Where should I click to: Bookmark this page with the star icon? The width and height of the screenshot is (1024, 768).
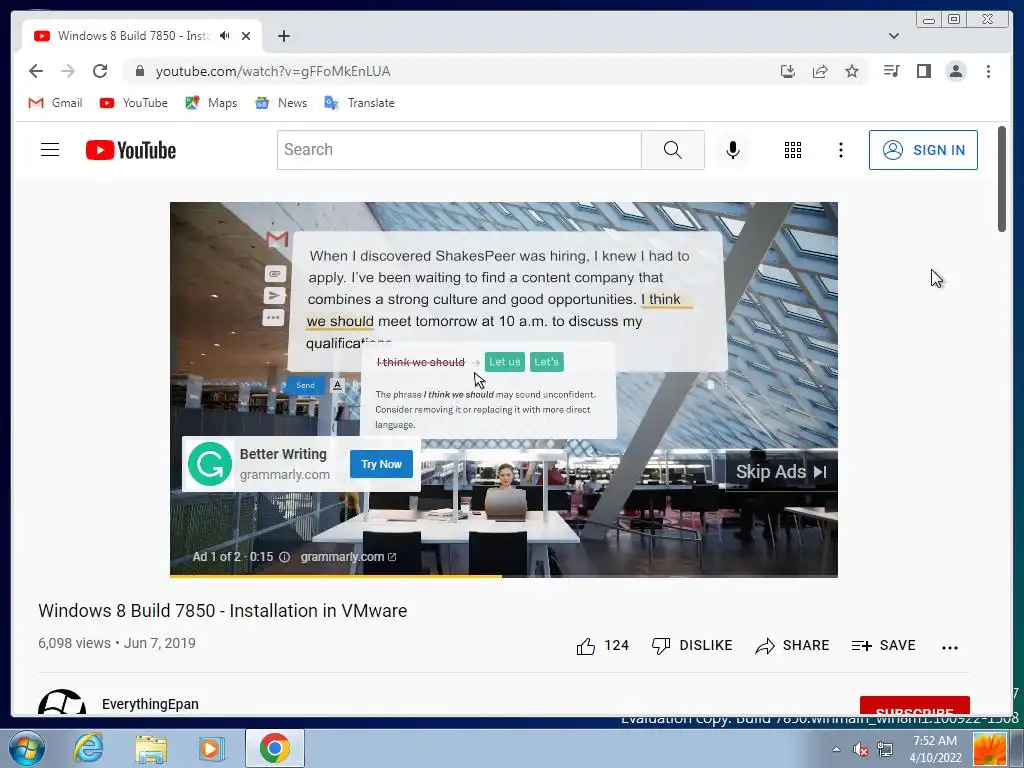(852, 71)
